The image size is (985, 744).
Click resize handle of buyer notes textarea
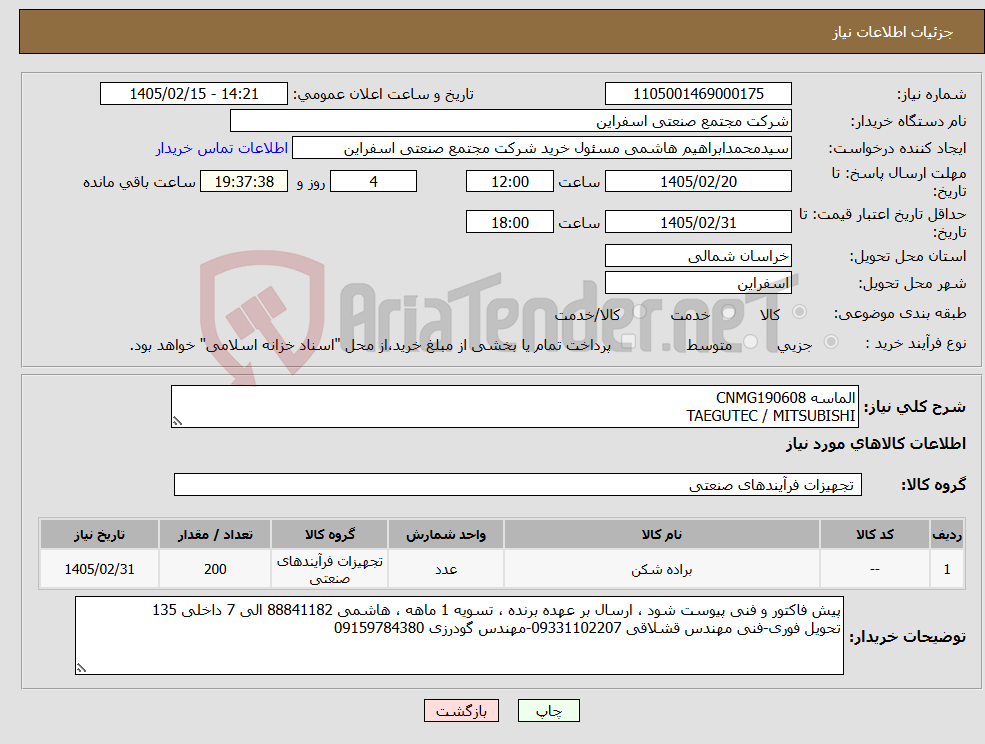pyautogui.click(x=80, y=669)
